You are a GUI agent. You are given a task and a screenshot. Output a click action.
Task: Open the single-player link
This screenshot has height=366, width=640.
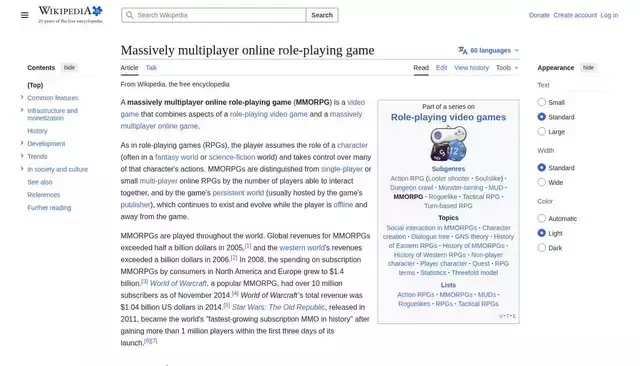pyautogui.click(x=342, y=169)
